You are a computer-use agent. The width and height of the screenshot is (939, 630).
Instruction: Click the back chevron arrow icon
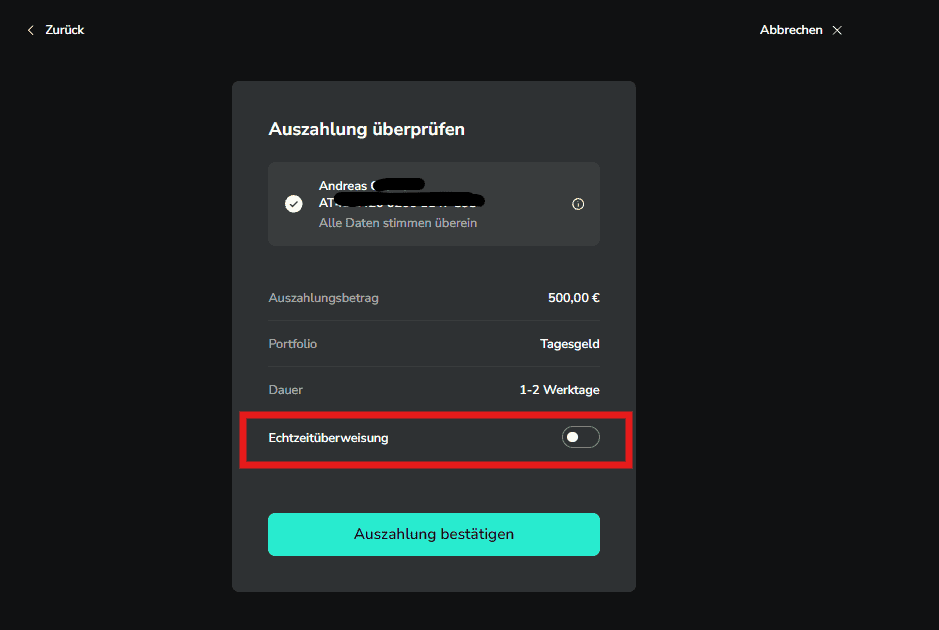(31, 30)
